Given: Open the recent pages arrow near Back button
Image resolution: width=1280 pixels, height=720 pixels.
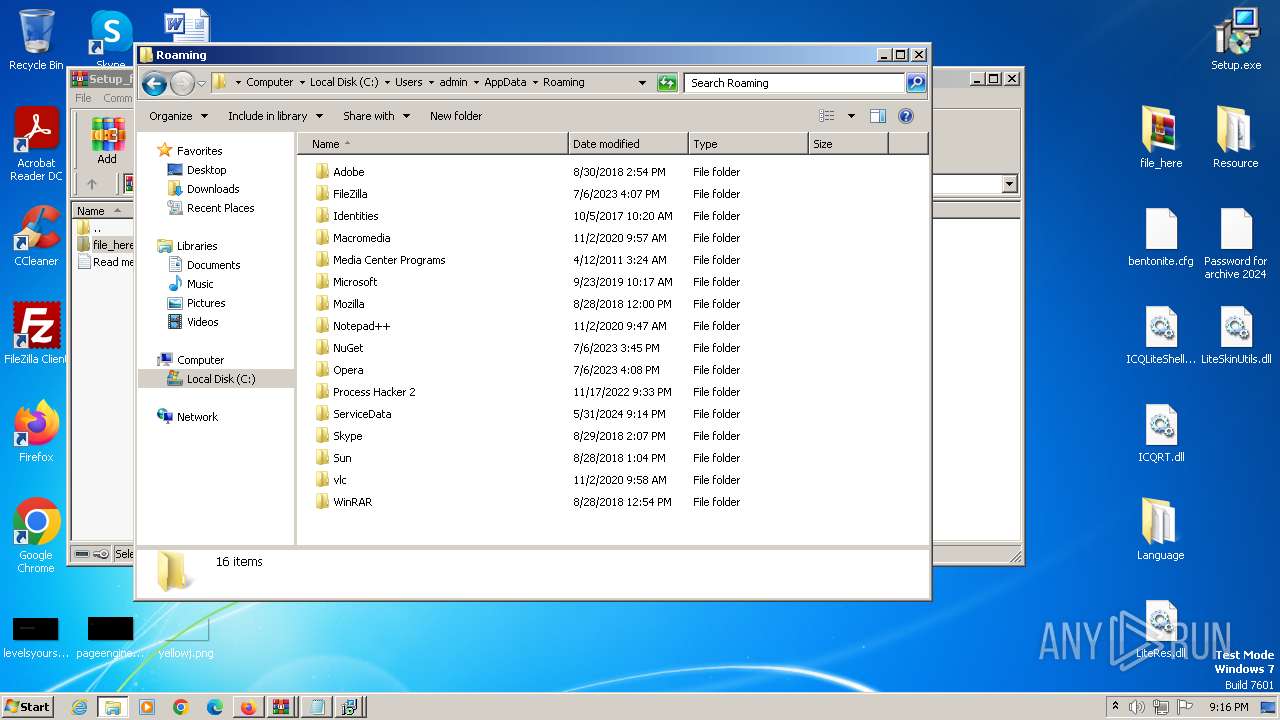Looking at the screenshot, I should [x=201, y=83].
